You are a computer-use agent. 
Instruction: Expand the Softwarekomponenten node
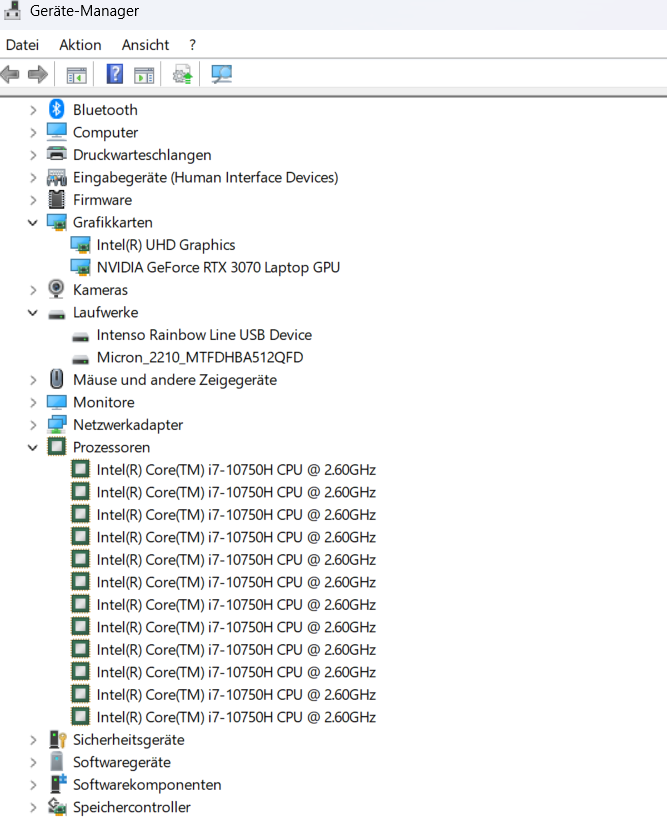33,785
